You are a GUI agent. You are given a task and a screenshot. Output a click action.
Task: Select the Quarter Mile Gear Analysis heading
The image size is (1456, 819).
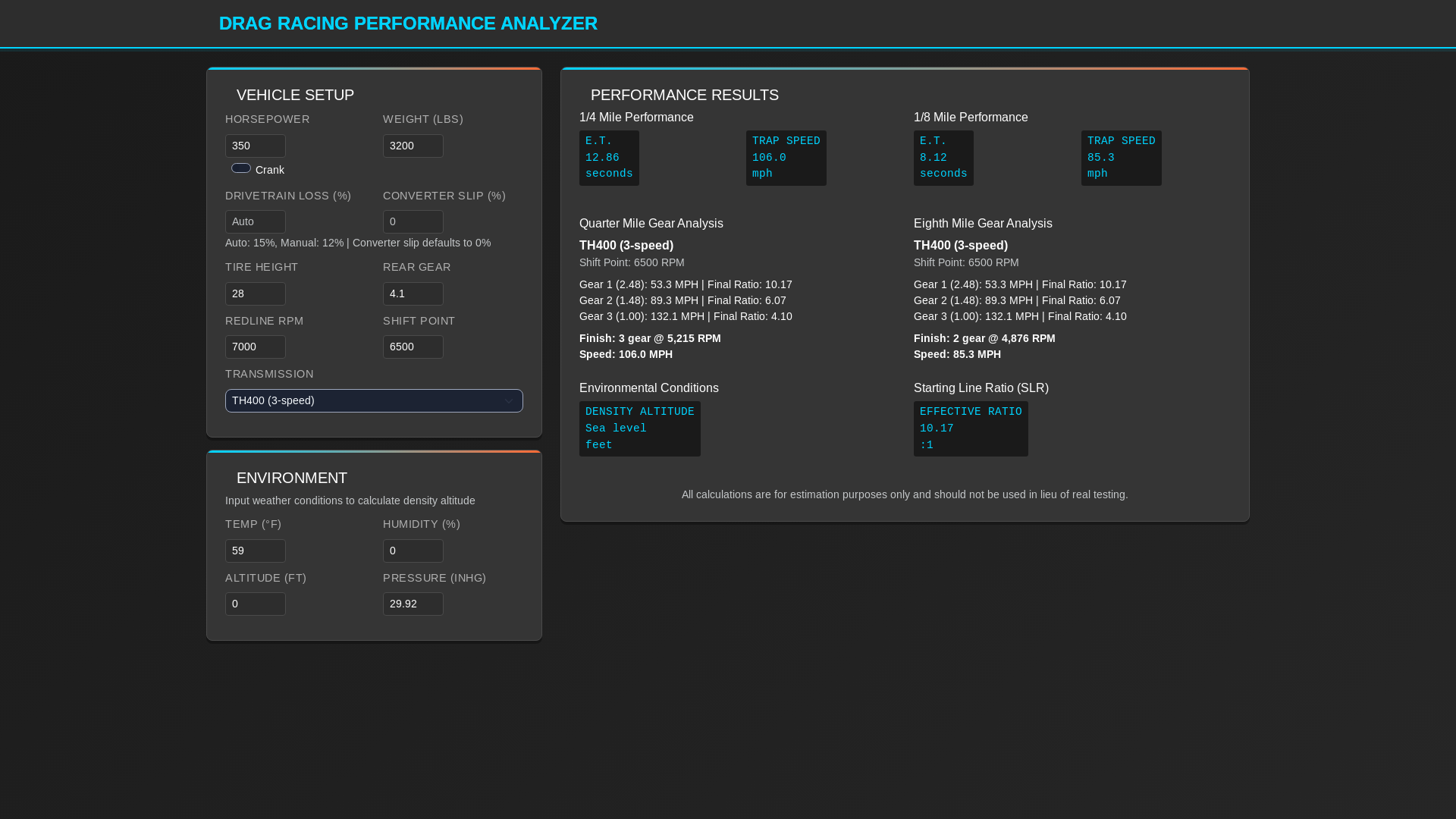click(x=651, y=224)
